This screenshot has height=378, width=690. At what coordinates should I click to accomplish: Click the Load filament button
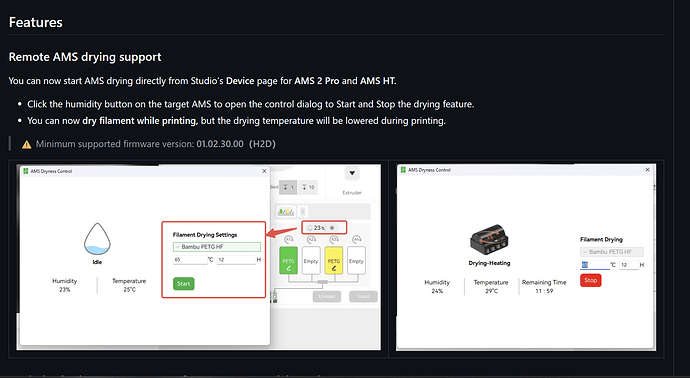pyautogui.click(x=363, y=297)
